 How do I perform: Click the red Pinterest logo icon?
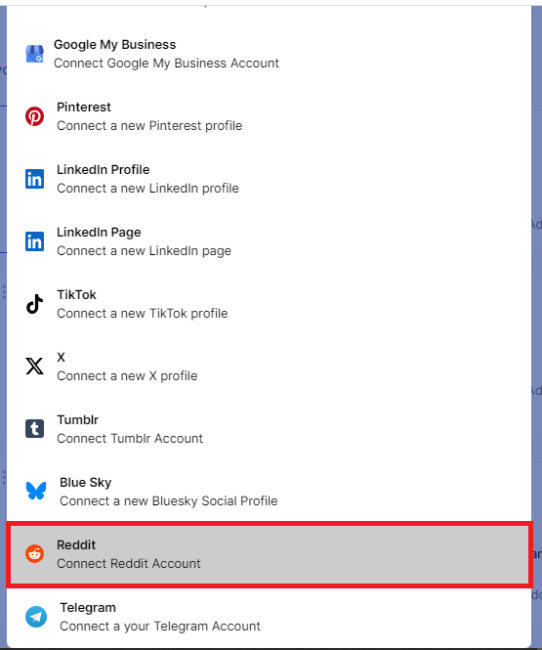point(34,116)
